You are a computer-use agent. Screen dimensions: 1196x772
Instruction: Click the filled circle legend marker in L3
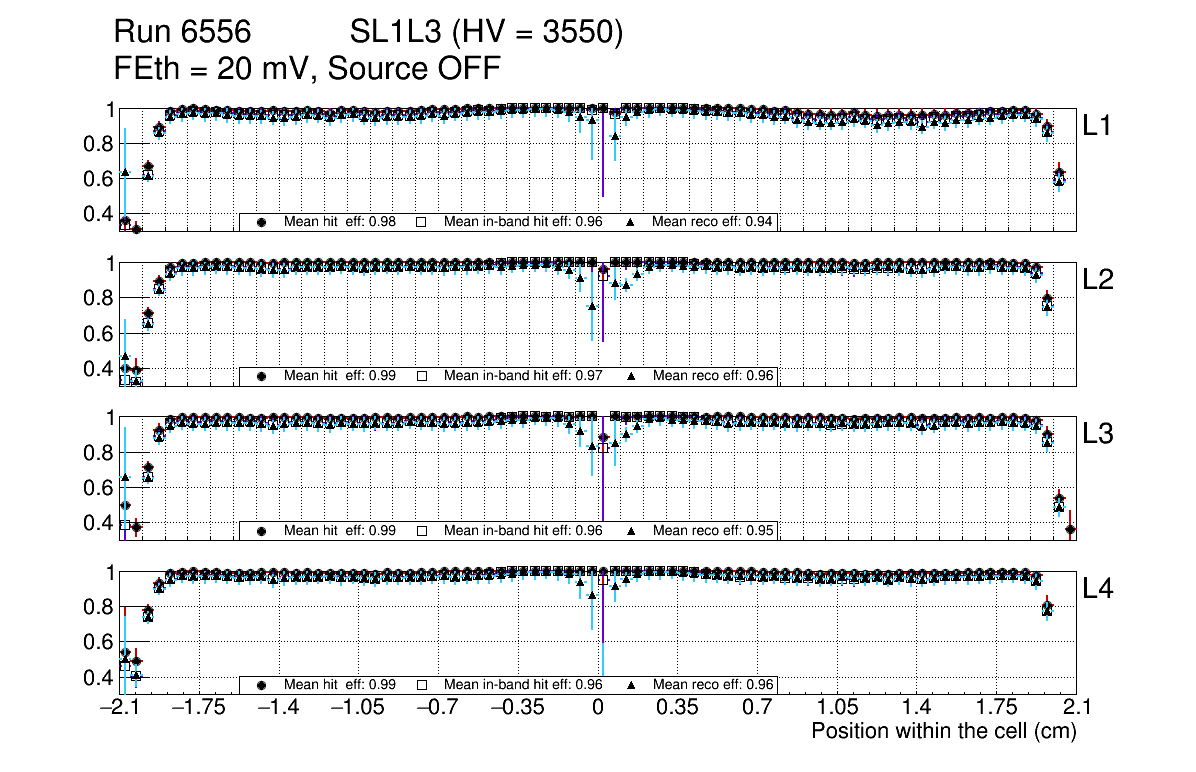[x=263, y=531]
